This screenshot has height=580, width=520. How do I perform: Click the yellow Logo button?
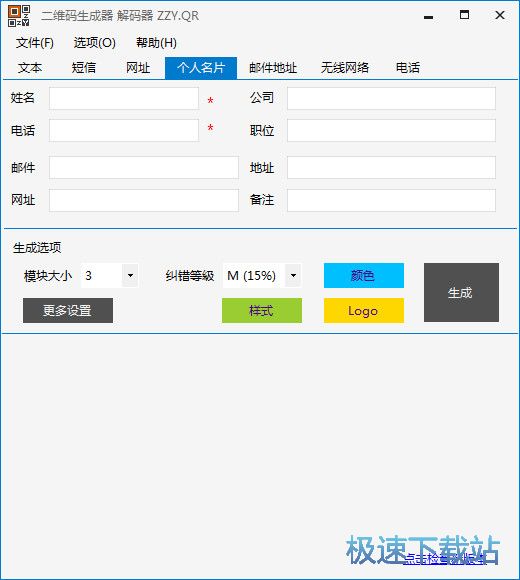(x=364, y=310)
